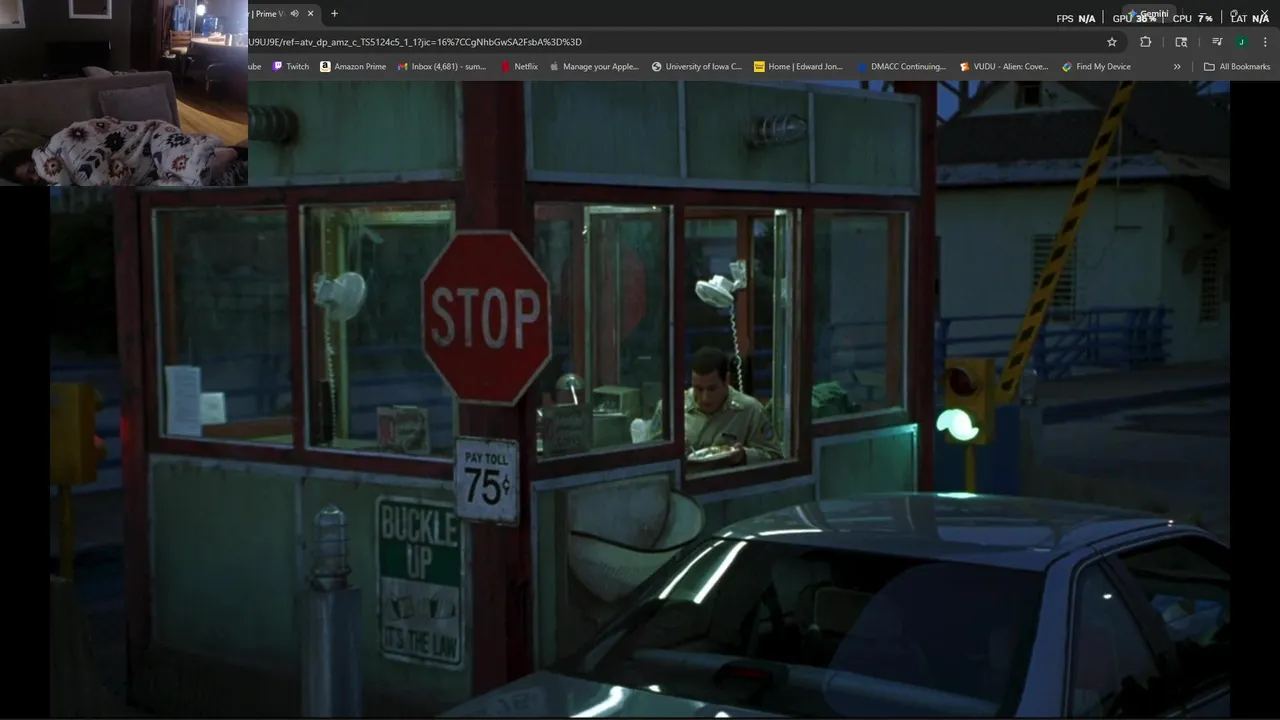The image size is (1280, 720).
Task: Click the Gemini button
Action: 1150,14
